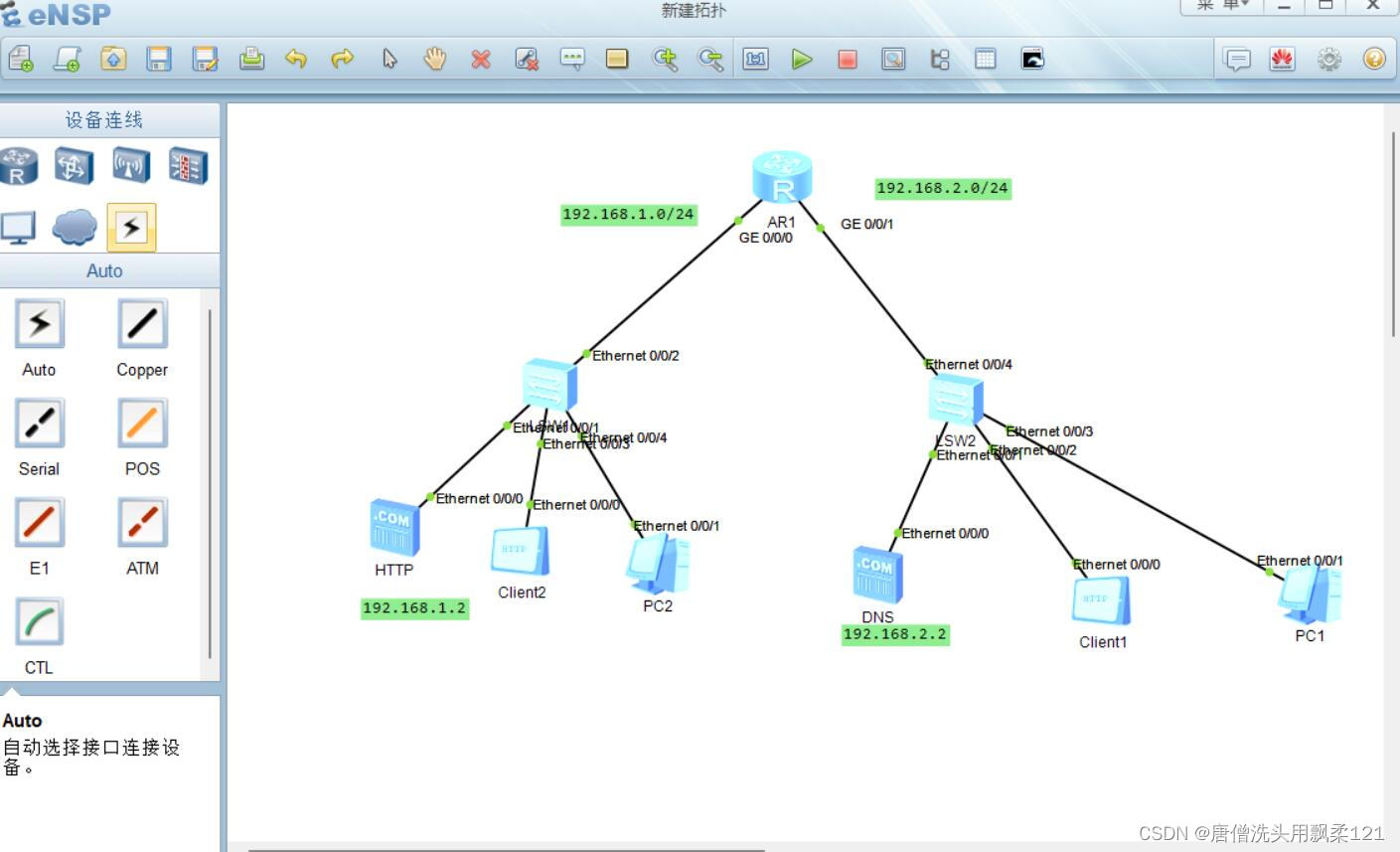
Task: Click the canvas vertical scrollbar
Action: [x=1393, y=234]
